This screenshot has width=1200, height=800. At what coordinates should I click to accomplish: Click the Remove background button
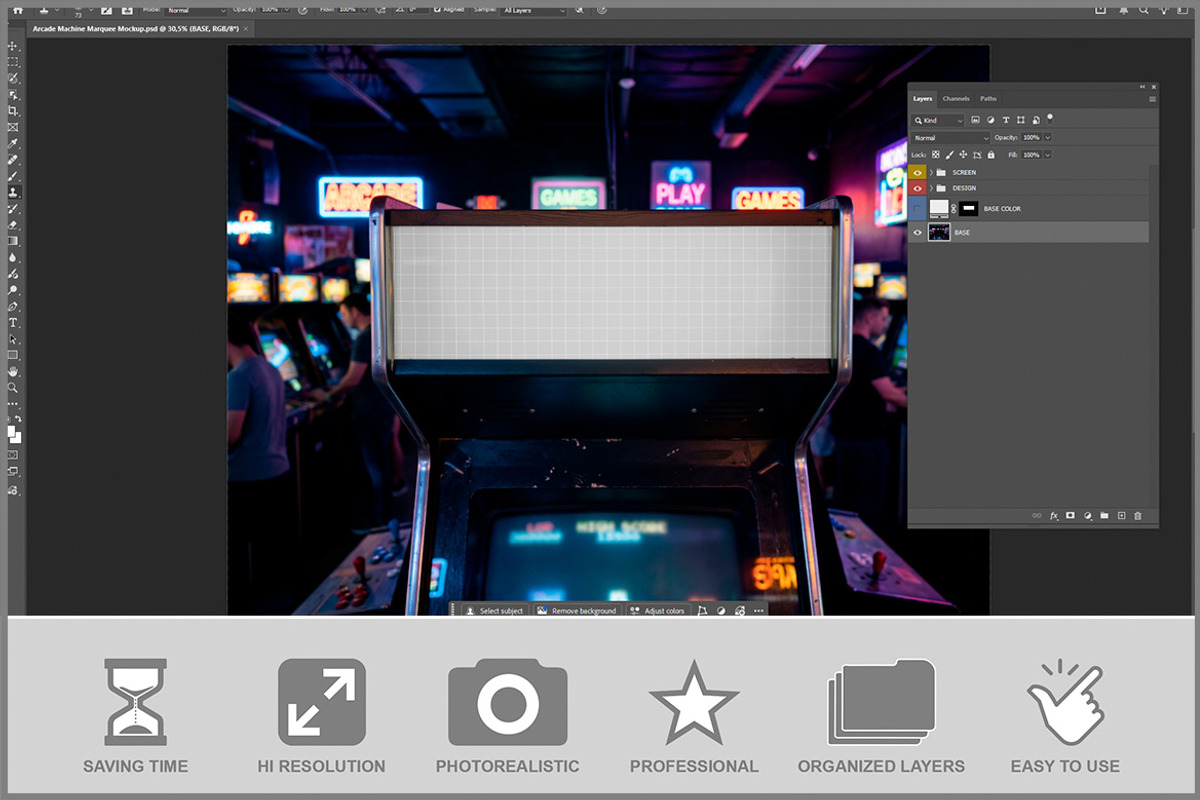(576, 610)
